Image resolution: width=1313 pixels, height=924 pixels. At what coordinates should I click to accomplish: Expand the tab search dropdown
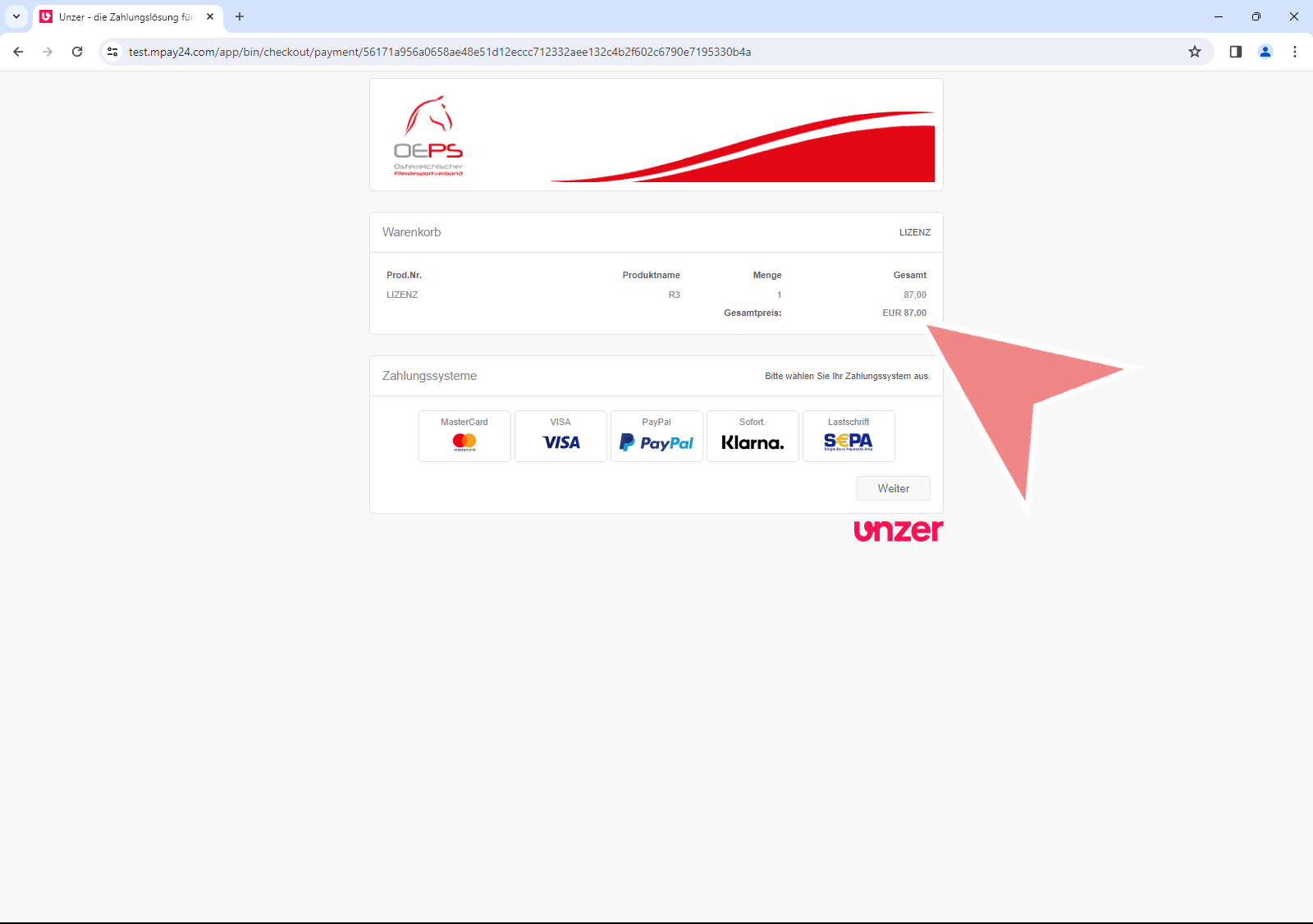pyautogui.click(x=16, y=16)
